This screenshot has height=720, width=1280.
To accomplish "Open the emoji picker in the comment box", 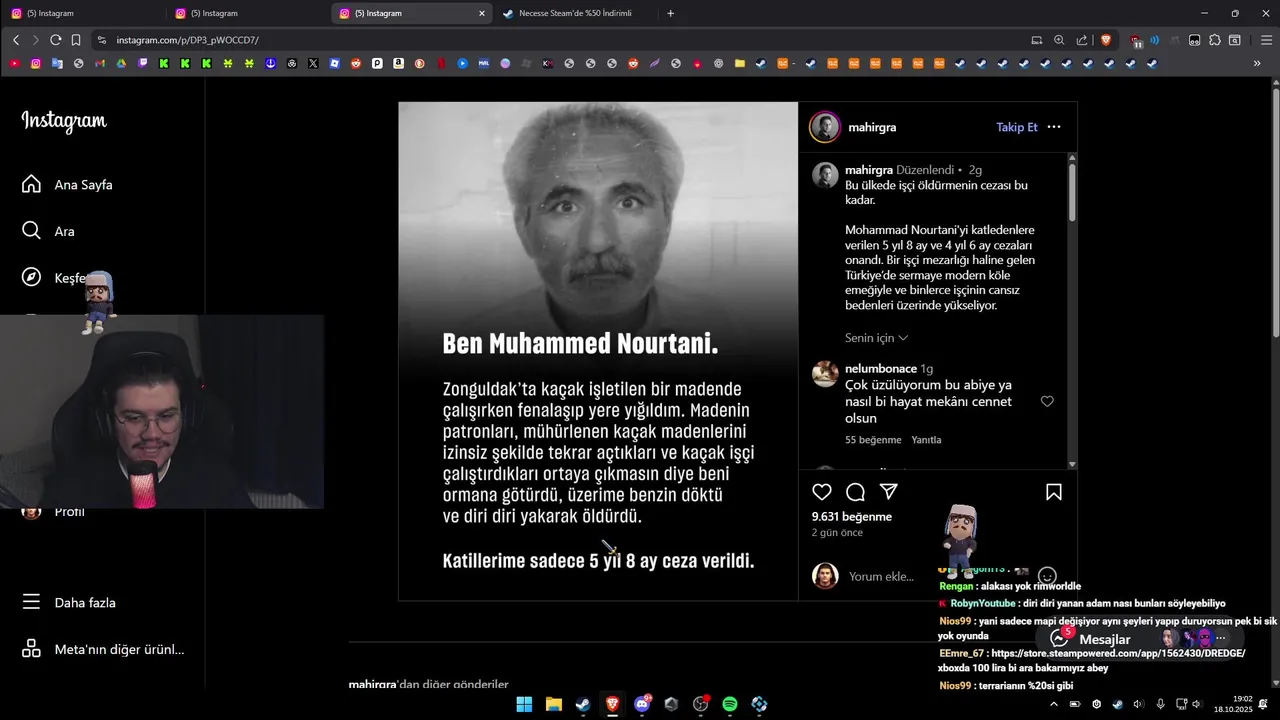I will tap(1047, 576).
